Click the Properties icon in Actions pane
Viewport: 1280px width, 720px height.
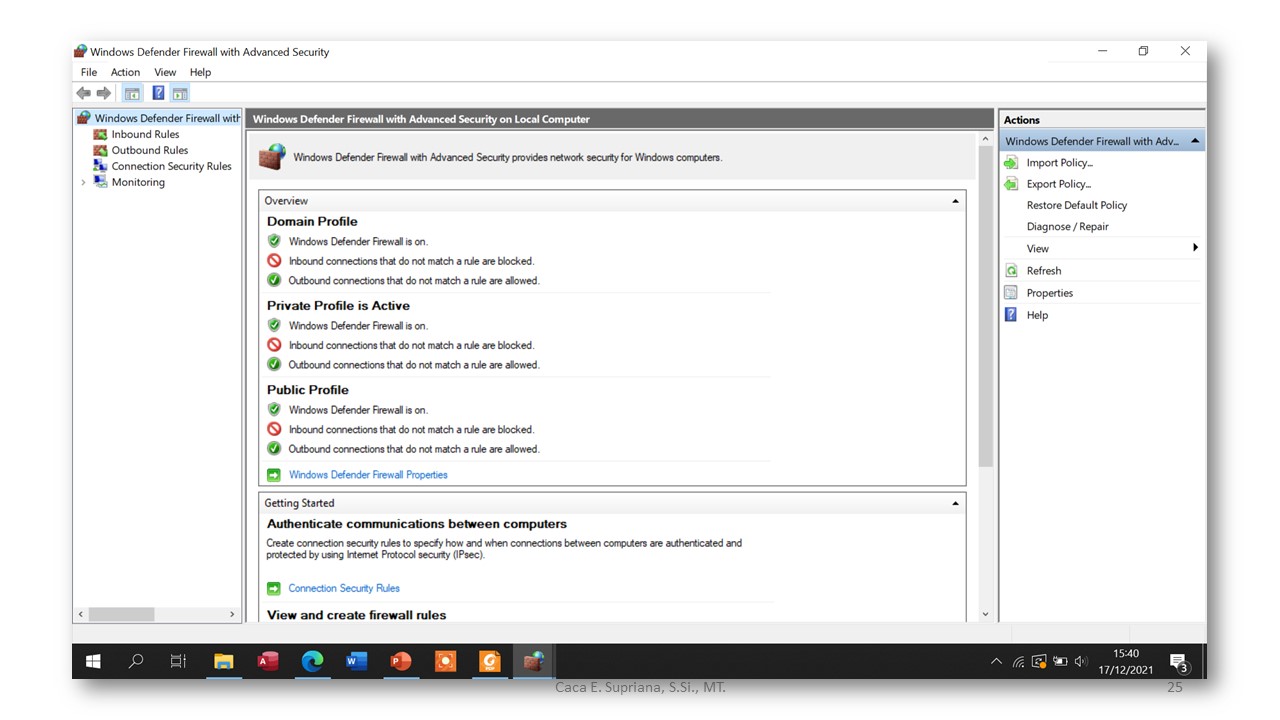tap(1011, 293)
